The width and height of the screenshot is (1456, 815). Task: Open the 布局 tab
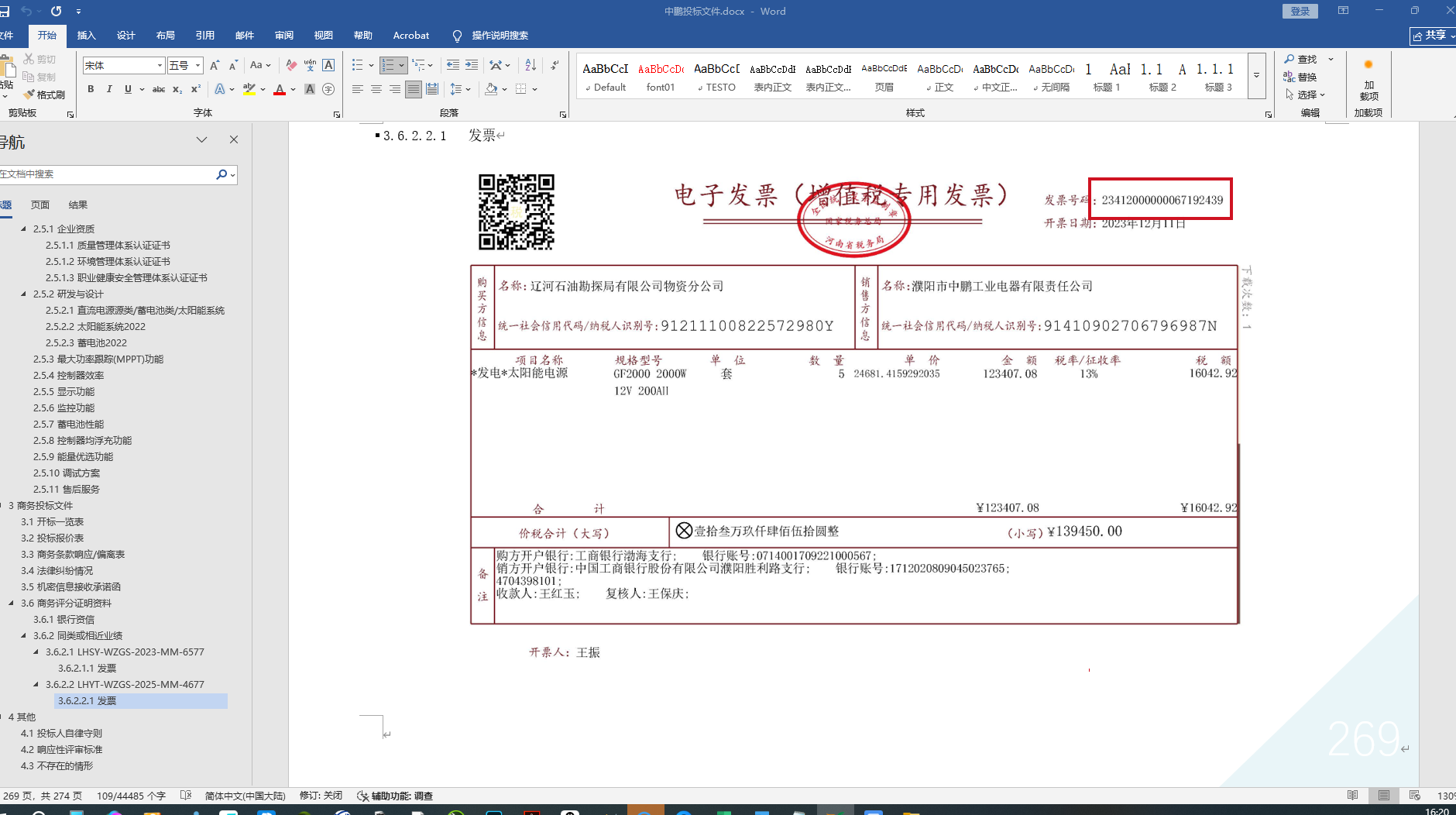click(166, 36)
